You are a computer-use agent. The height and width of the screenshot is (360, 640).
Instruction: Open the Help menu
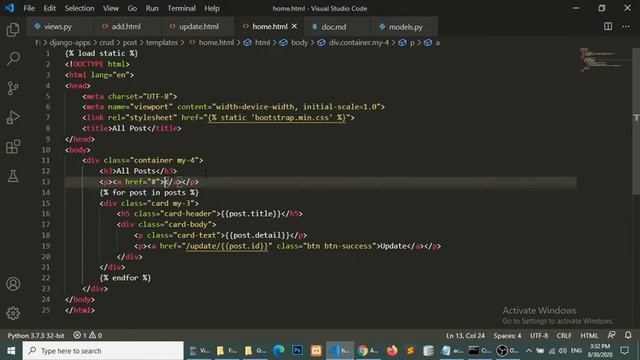coord(212,8)
